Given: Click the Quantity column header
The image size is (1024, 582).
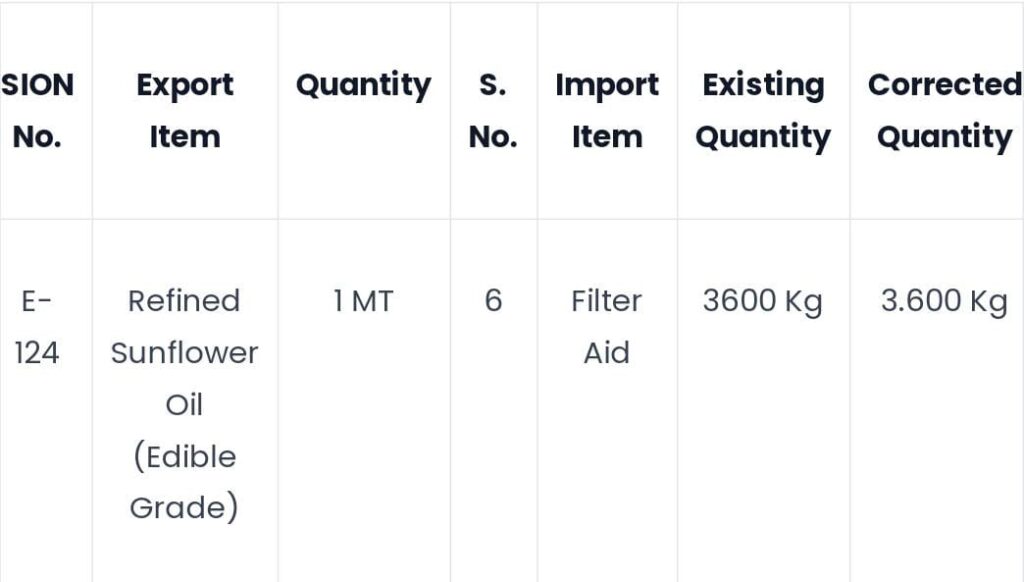Looking at the screenshot, I should coord(364,86).
